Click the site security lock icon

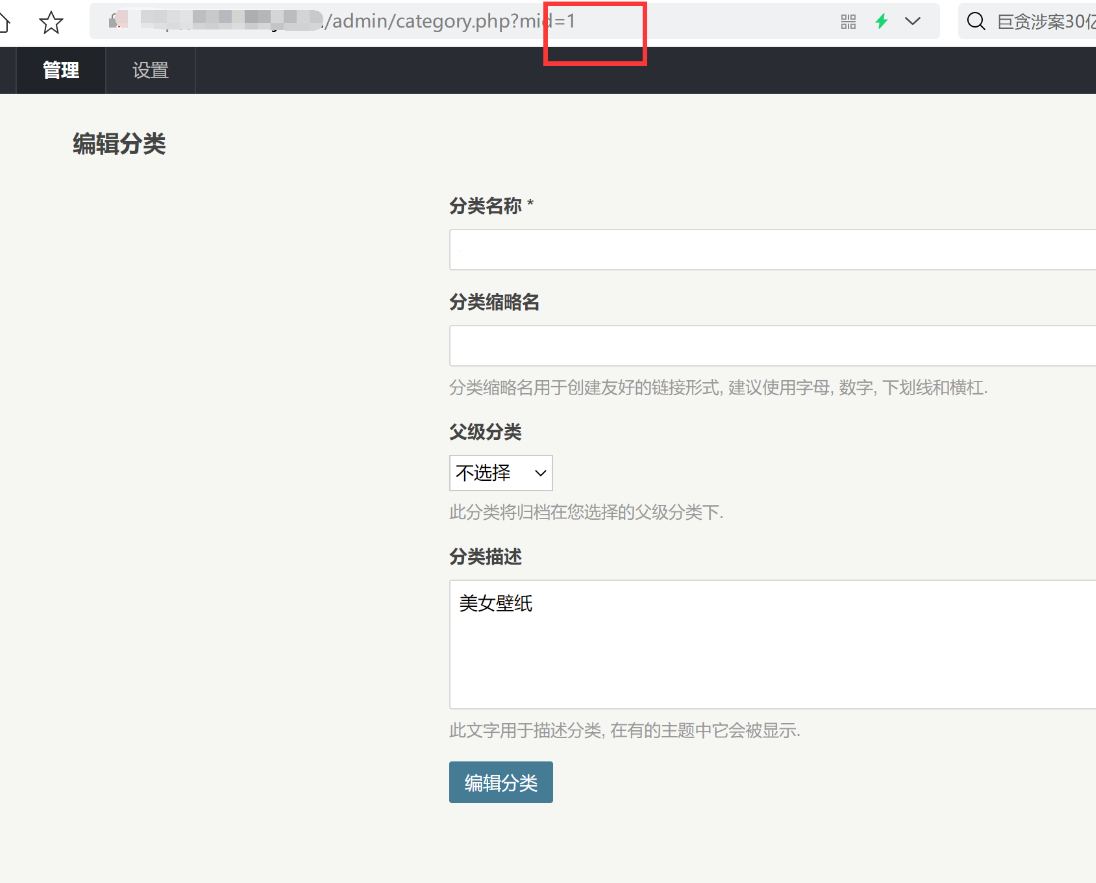(x=115, y=21)
